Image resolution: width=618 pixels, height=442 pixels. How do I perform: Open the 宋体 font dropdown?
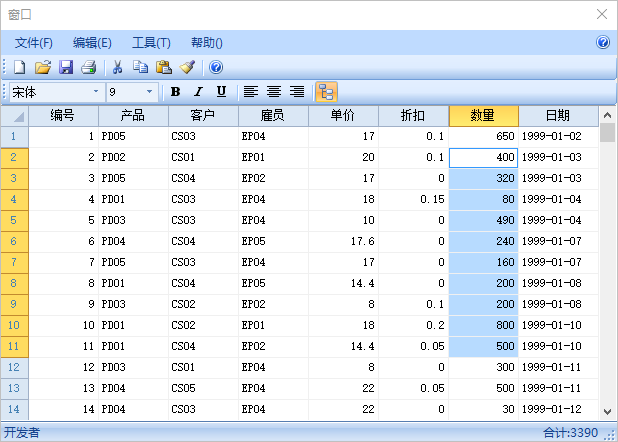click(96, 91)
